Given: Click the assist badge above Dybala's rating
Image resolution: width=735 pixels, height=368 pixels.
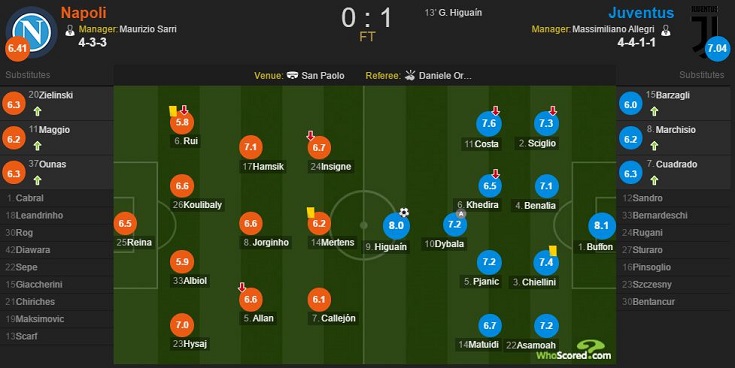Looking at the screenshot, I should [x=461, y=214].
